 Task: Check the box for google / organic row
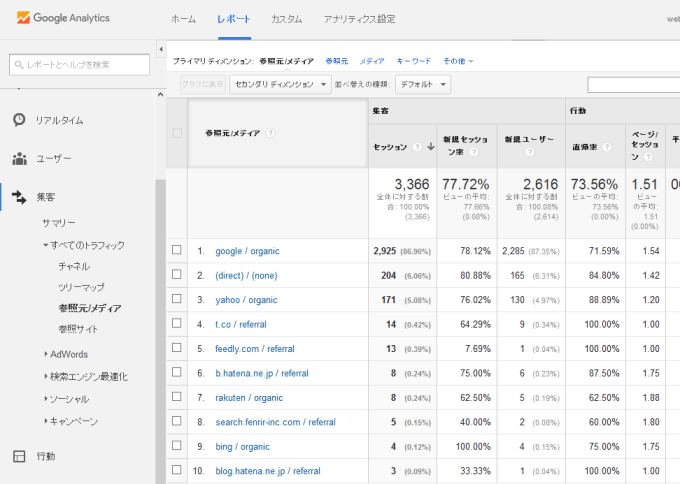[x=177, y=250]
